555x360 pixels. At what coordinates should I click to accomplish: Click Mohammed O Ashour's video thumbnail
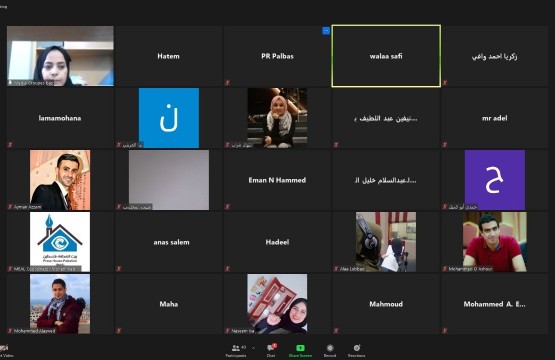pyautogui.click(x=494, y=242)
